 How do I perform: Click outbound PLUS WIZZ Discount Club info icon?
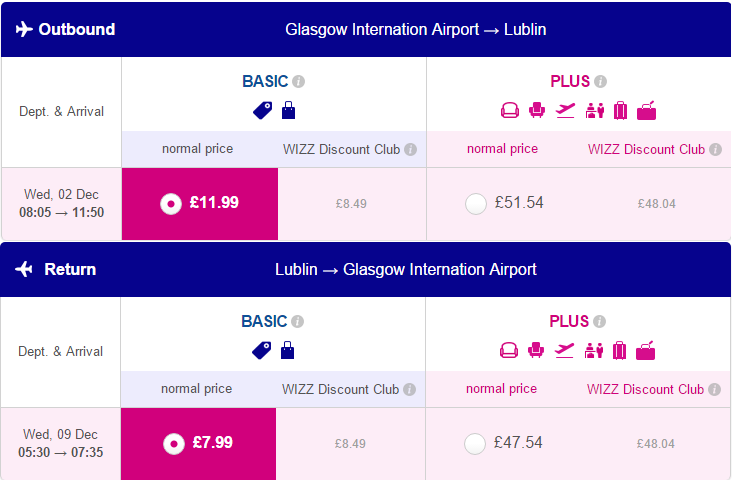click(x=715, y=149)
